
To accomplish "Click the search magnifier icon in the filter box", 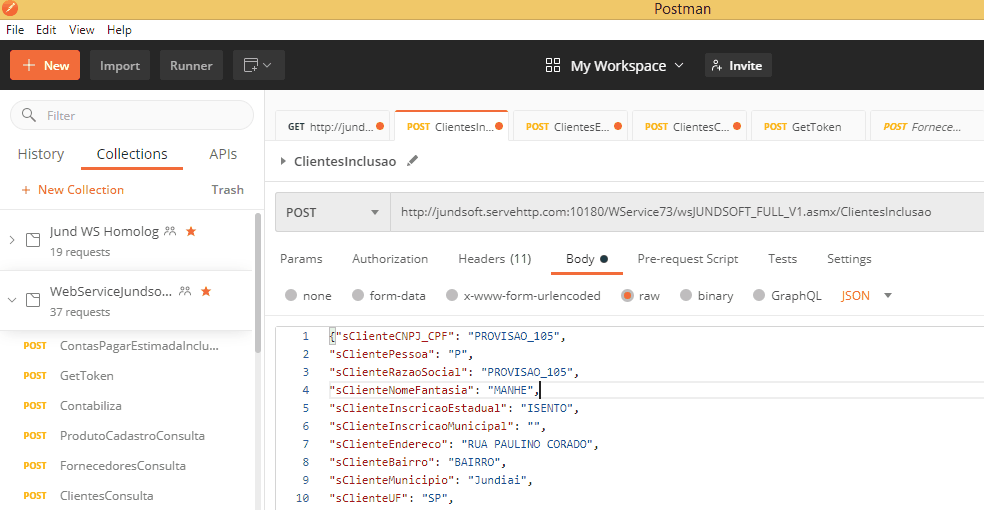I will click(x=29, y=115).
